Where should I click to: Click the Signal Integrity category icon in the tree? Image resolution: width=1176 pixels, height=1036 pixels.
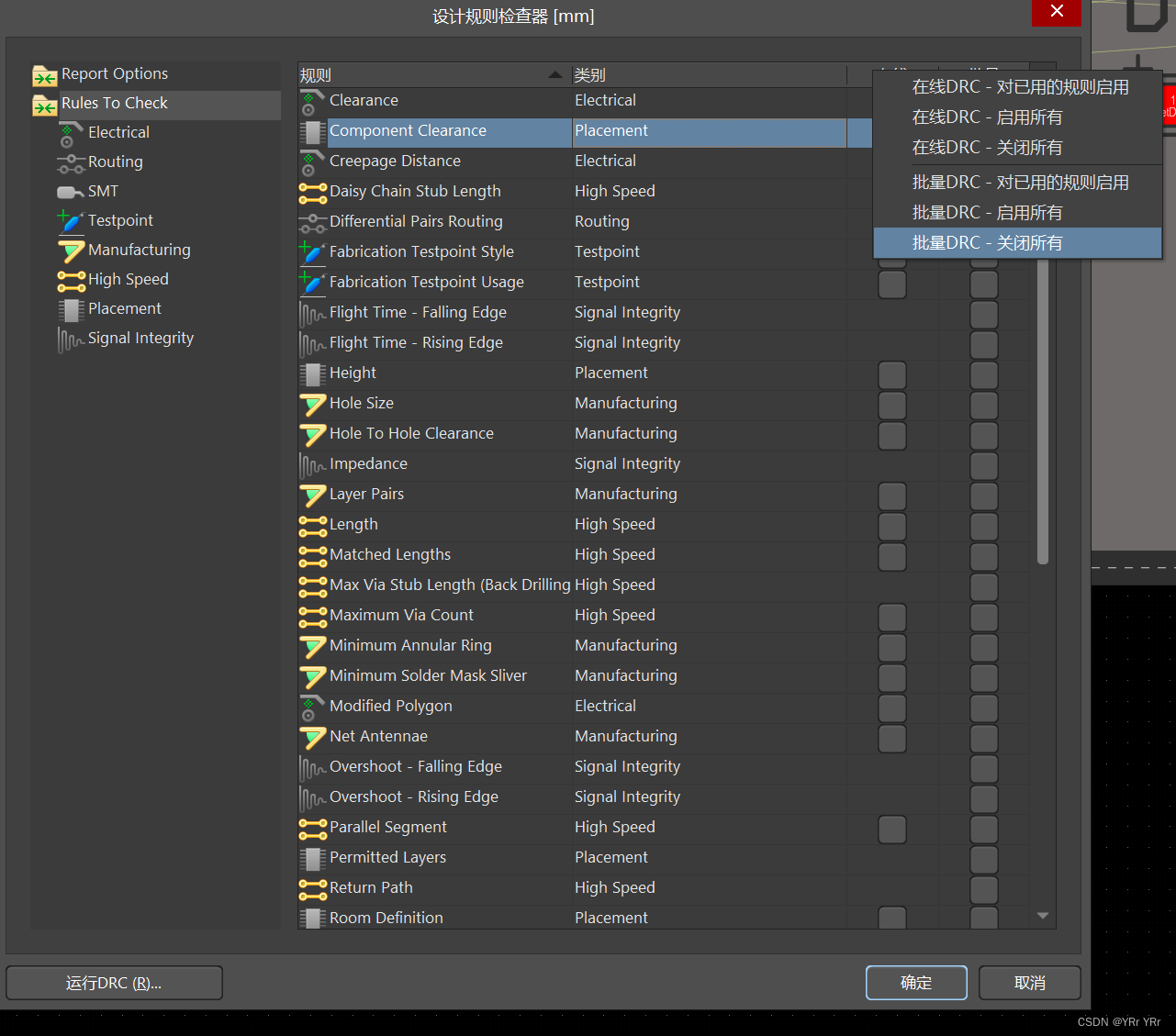71,340
